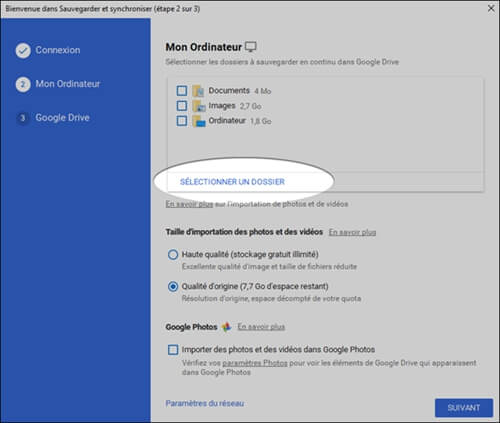Screen dimensions: 500x423
Task: Open En savoir plus next to Google Photos
Action: (x=261, y=327)
